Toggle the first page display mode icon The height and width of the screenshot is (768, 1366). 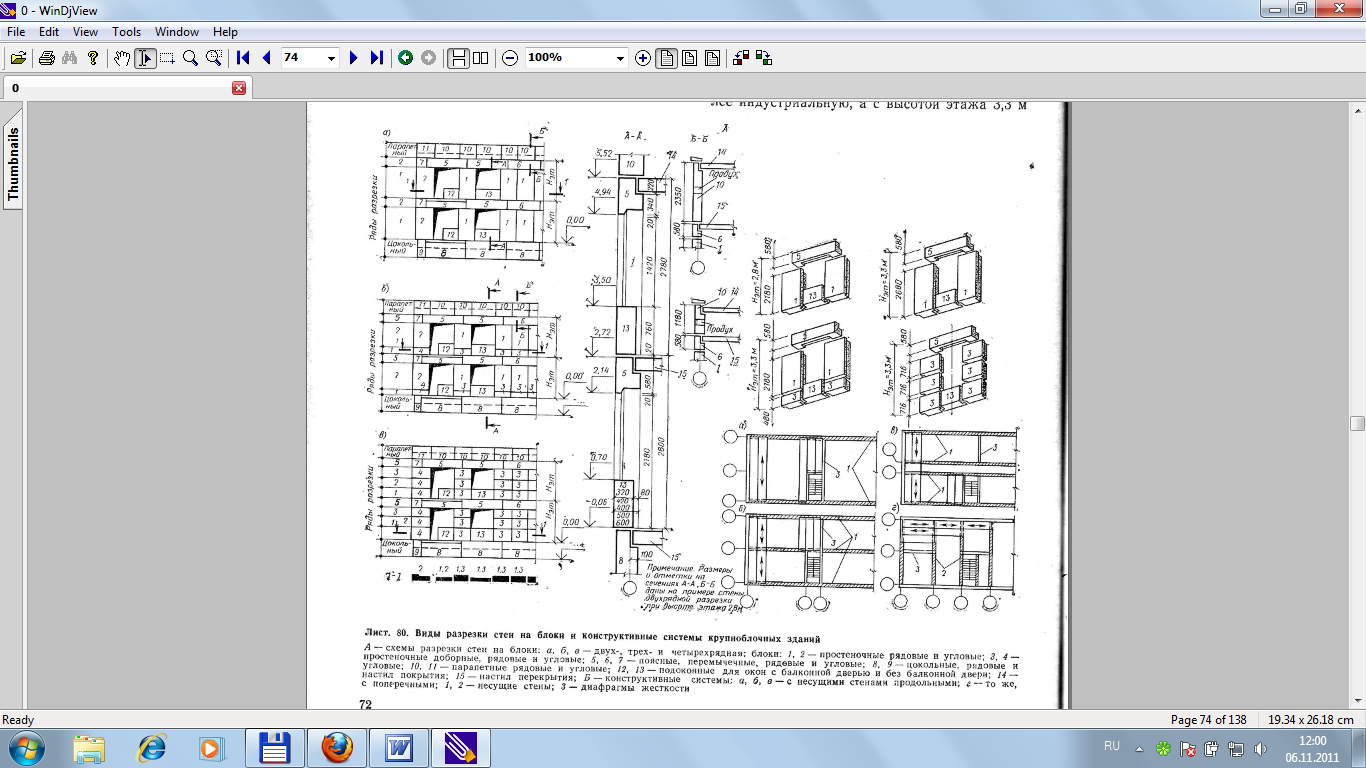tap(666, 58)
